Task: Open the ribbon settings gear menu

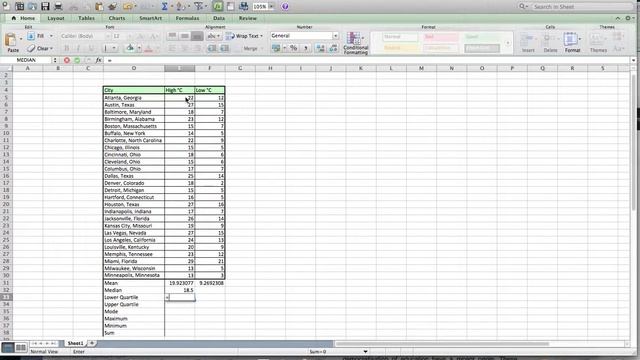Action: (629, 18)
